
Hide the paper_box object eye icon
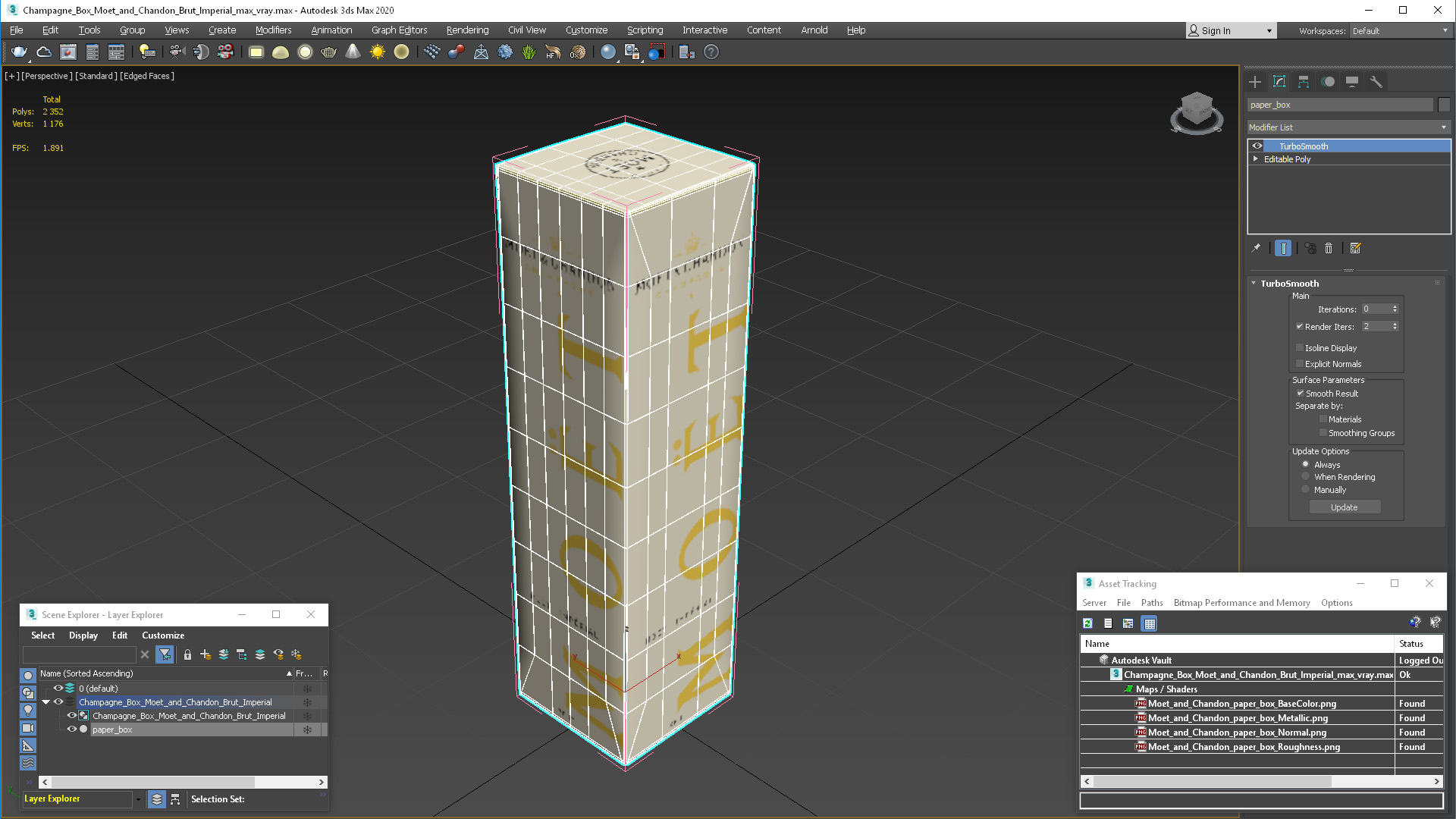(x=71, y=730)
